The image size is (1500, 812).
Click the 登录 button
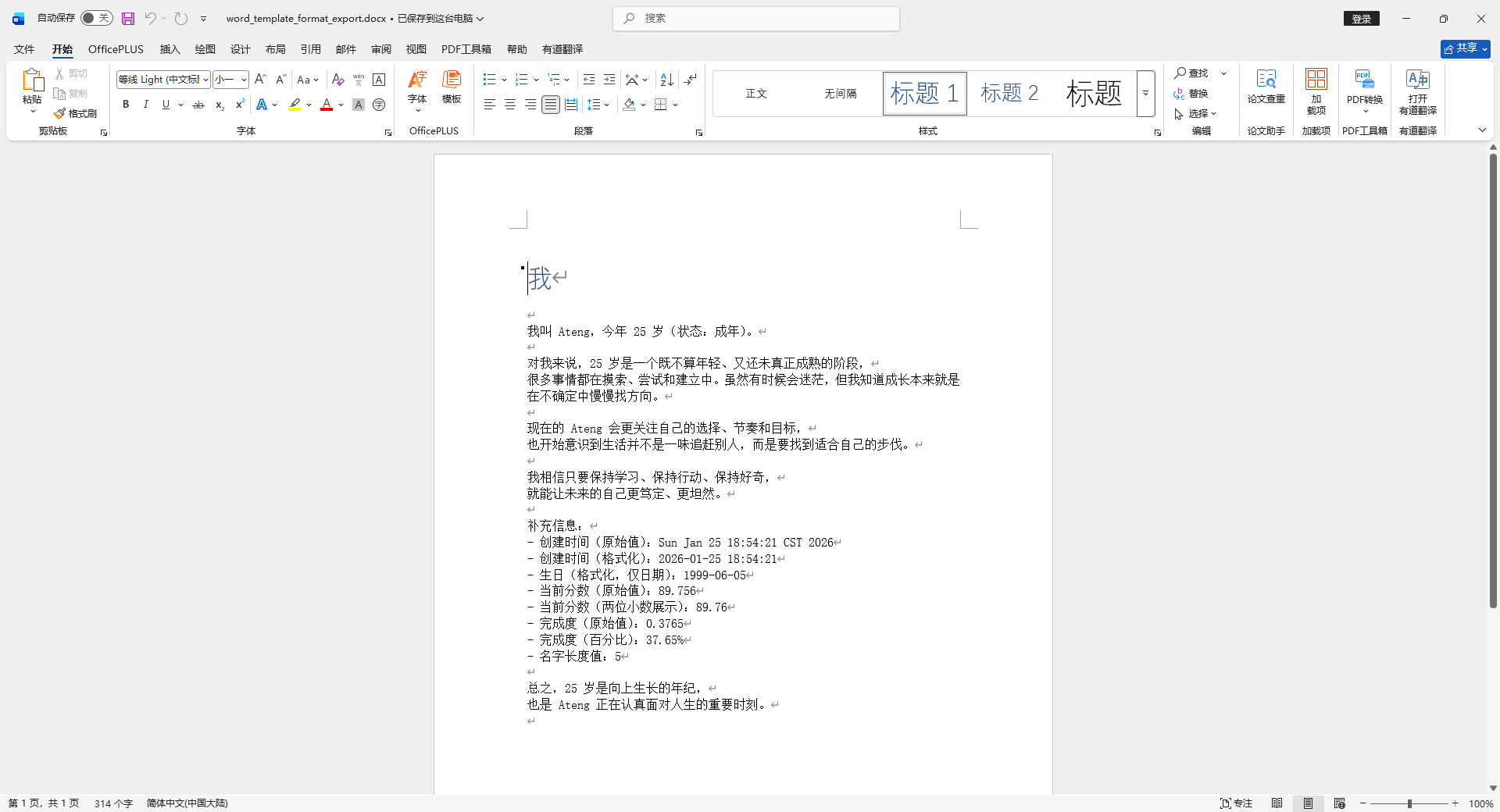1361,19
